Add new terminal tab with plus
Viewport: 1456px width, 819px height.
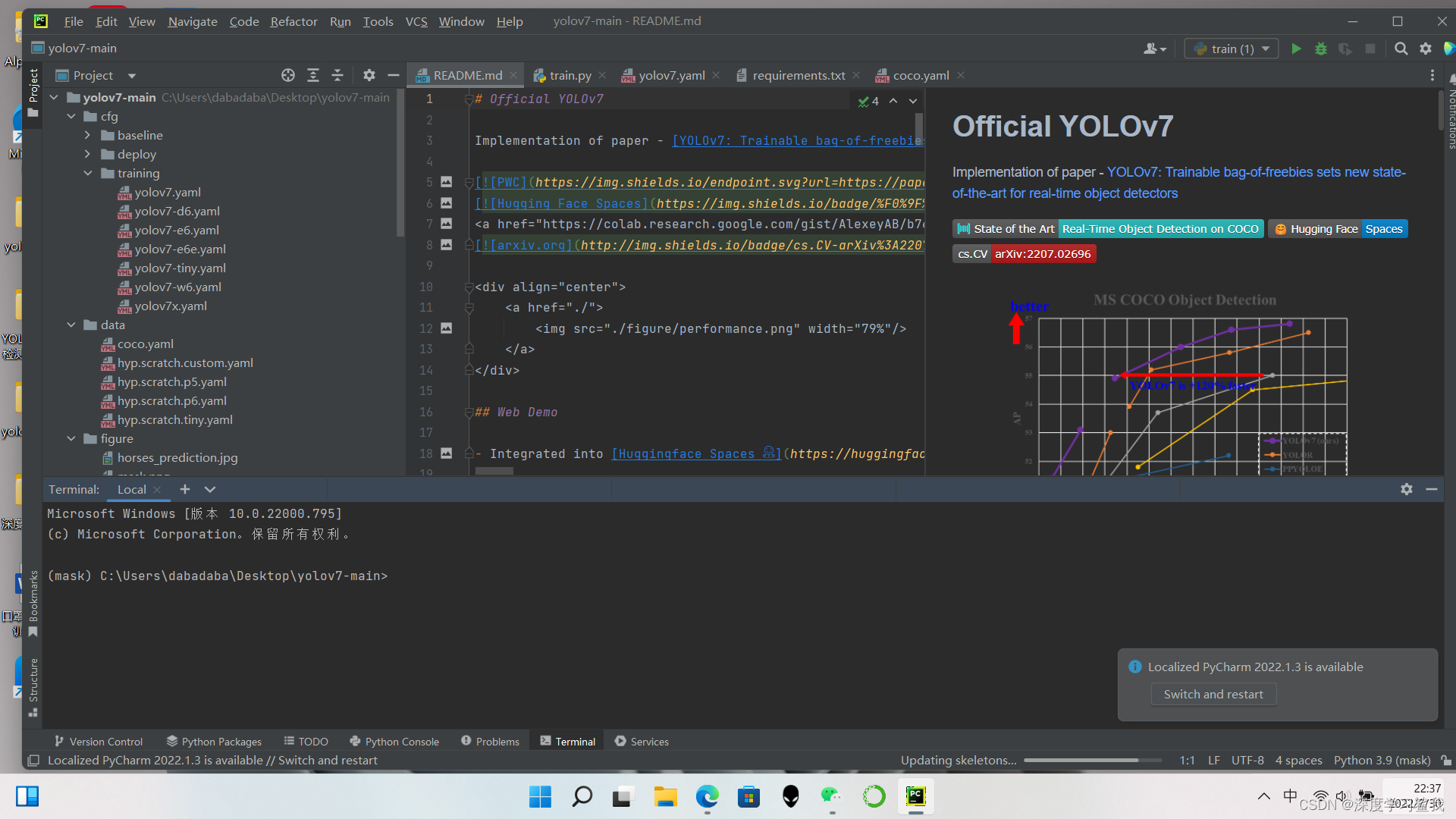(185, 489)
